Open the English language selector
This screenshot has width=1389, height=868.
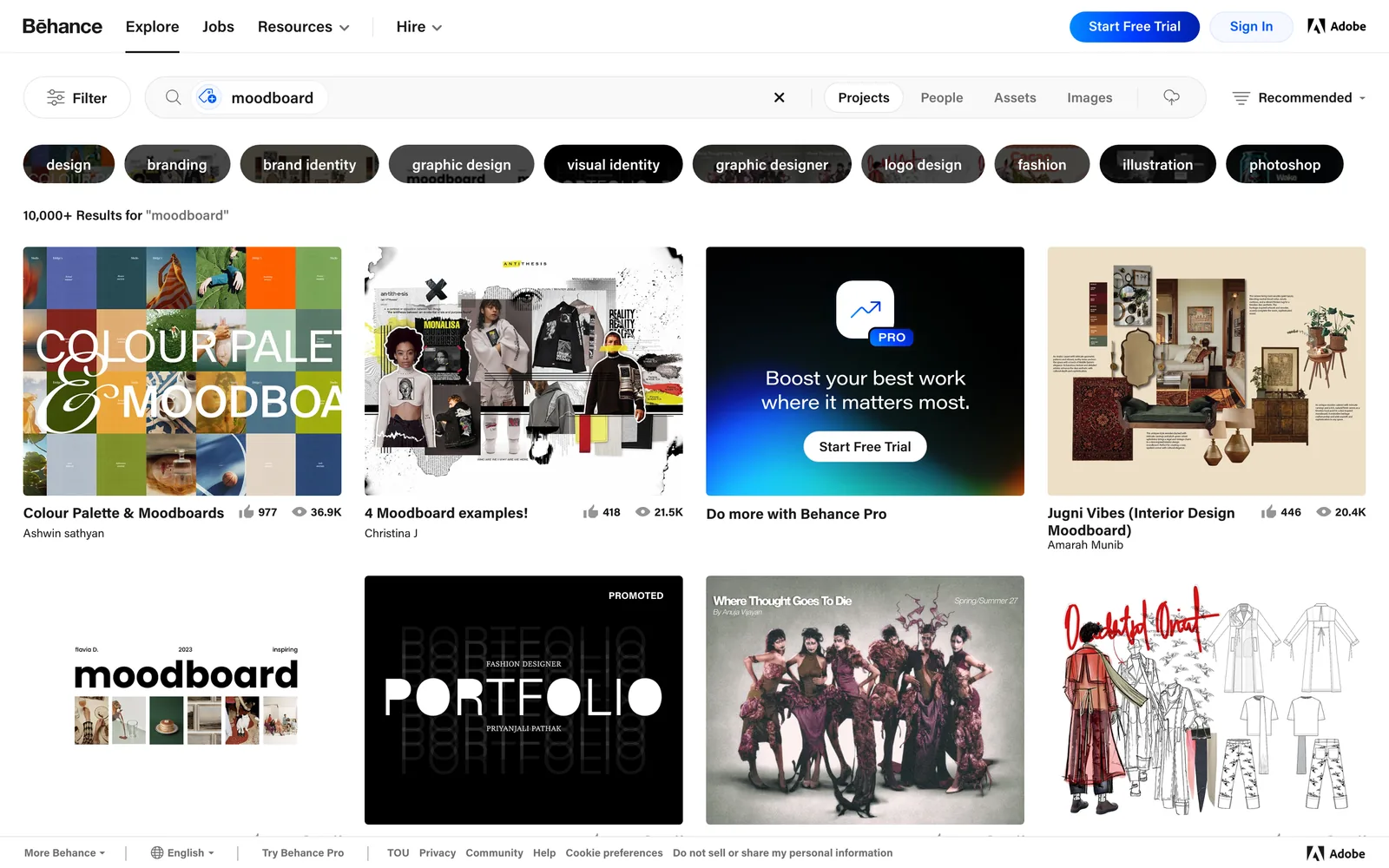pyautogui.click(x=182, y=852)
